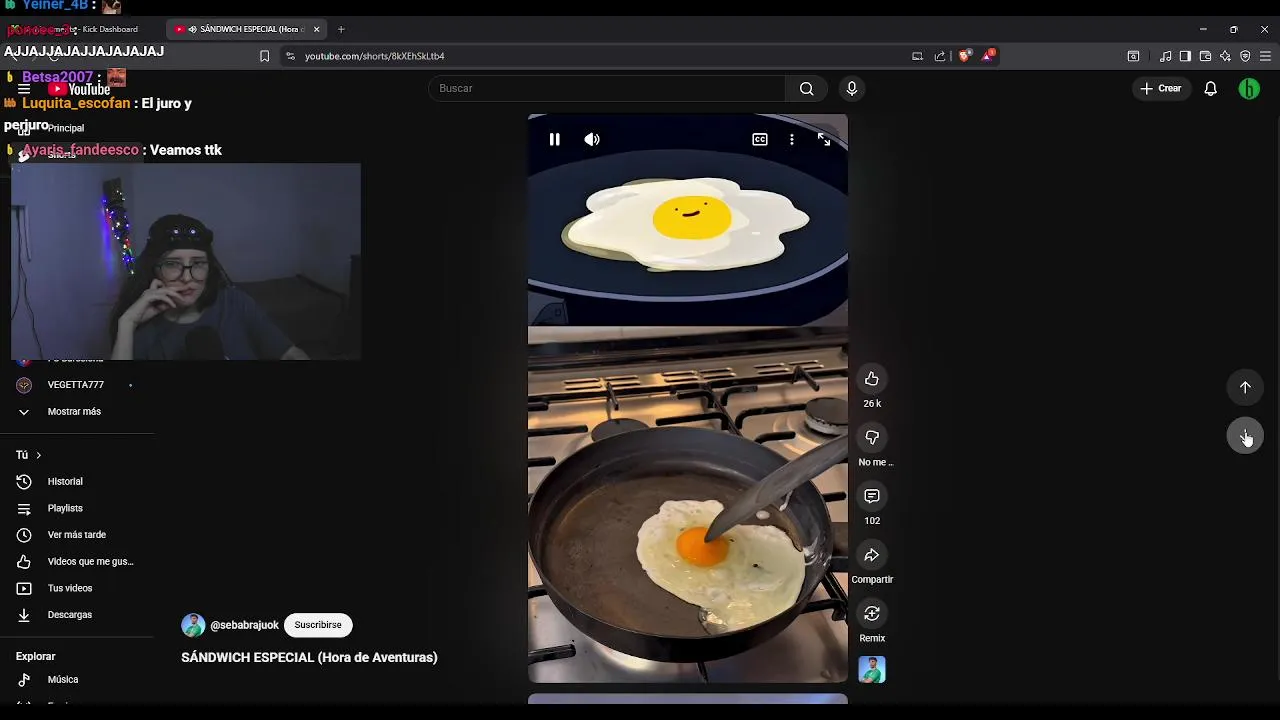
Task: Open the sebabrajuok channel avatar
Action: click(193, 625)
